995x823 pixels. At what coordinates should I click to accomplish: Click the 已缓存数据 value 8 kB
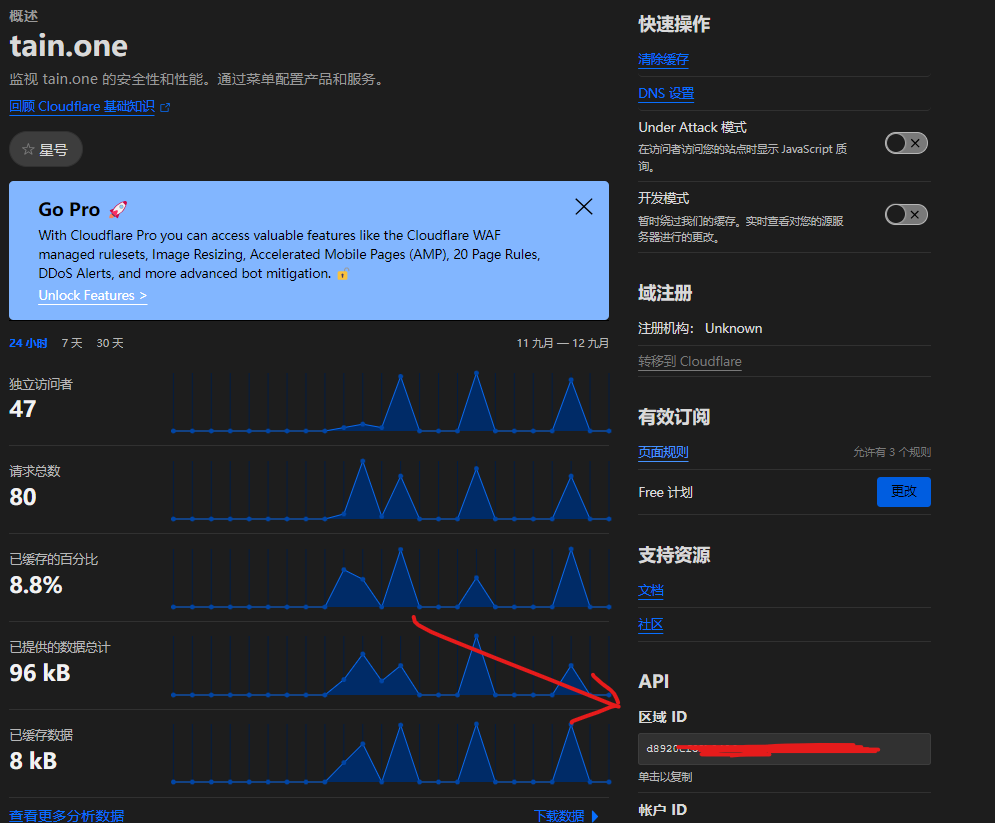(x=33, y=761)
